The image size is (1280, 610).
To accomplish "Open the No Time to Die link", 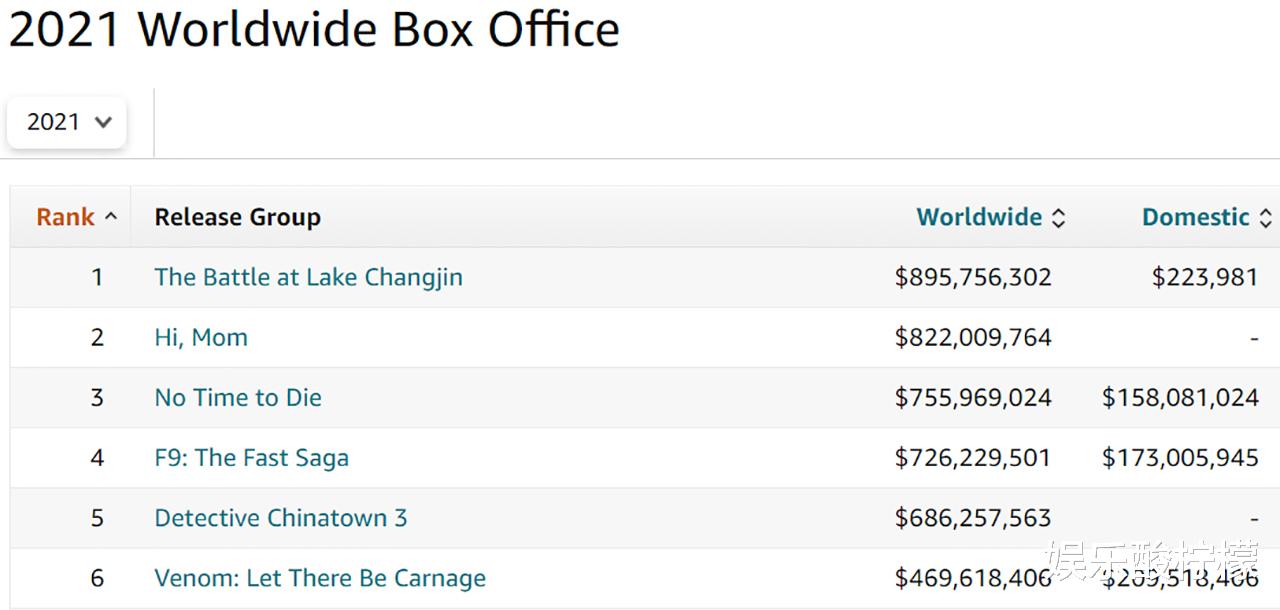I will 238,397.
